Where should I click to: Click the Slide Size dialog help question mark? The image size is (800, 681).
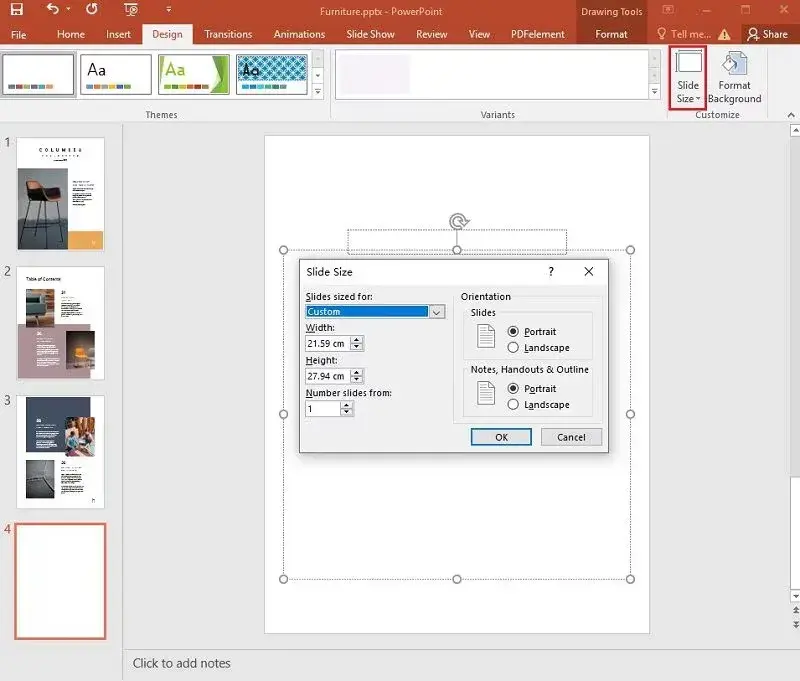551,271
